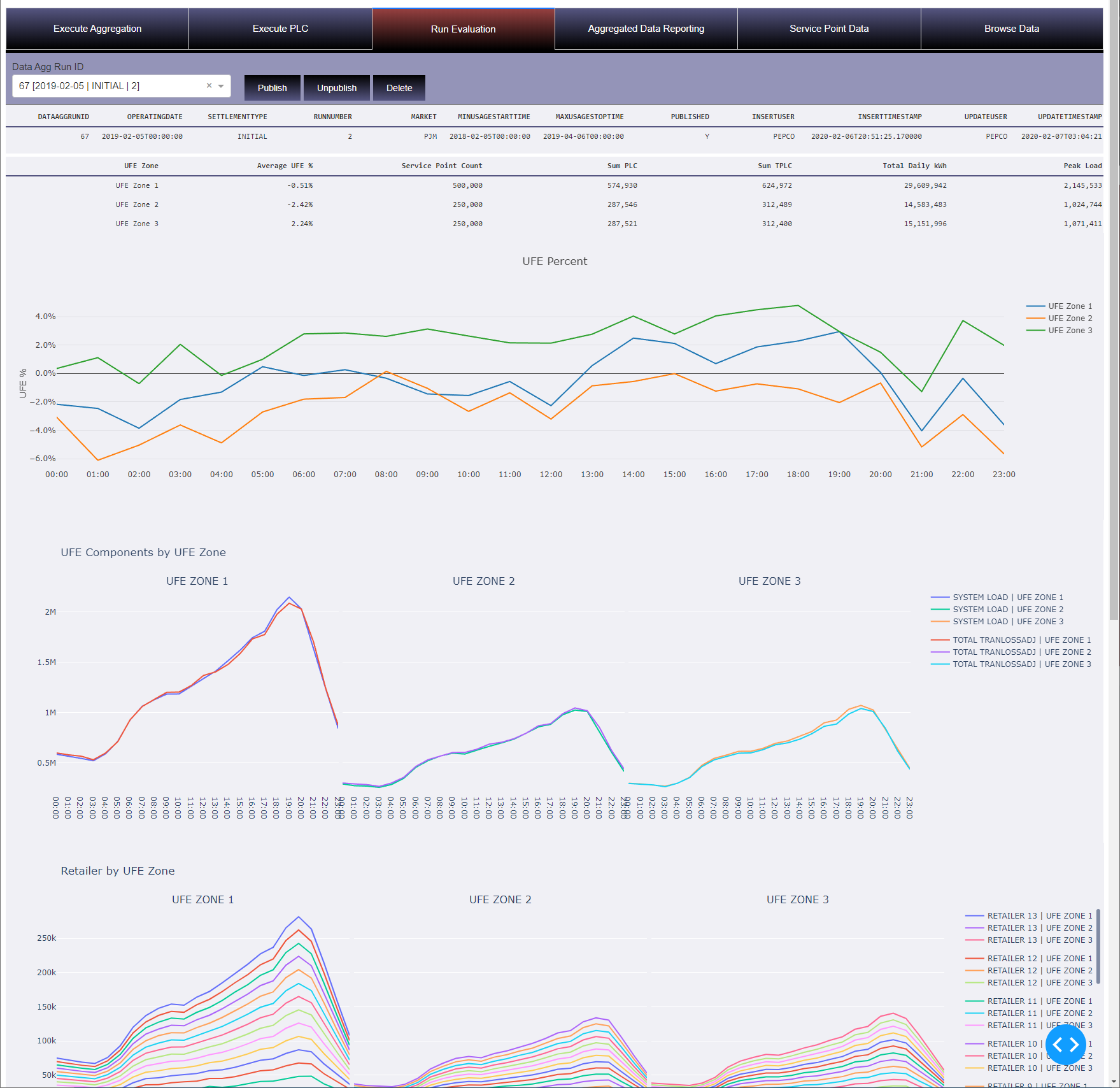The height and width of the screenshot is (1088, 1120).
Task: Click the "-0.51%" Average UFE cell
Action: tap(300, 185)
